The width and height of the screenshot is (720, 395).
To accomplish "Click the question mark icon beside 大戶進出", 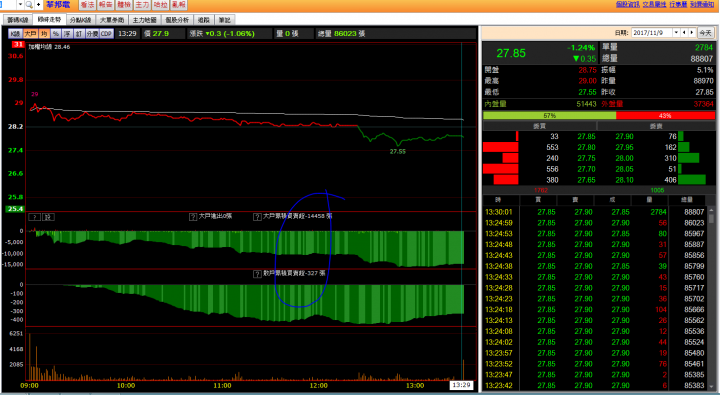I will [193, 217].
